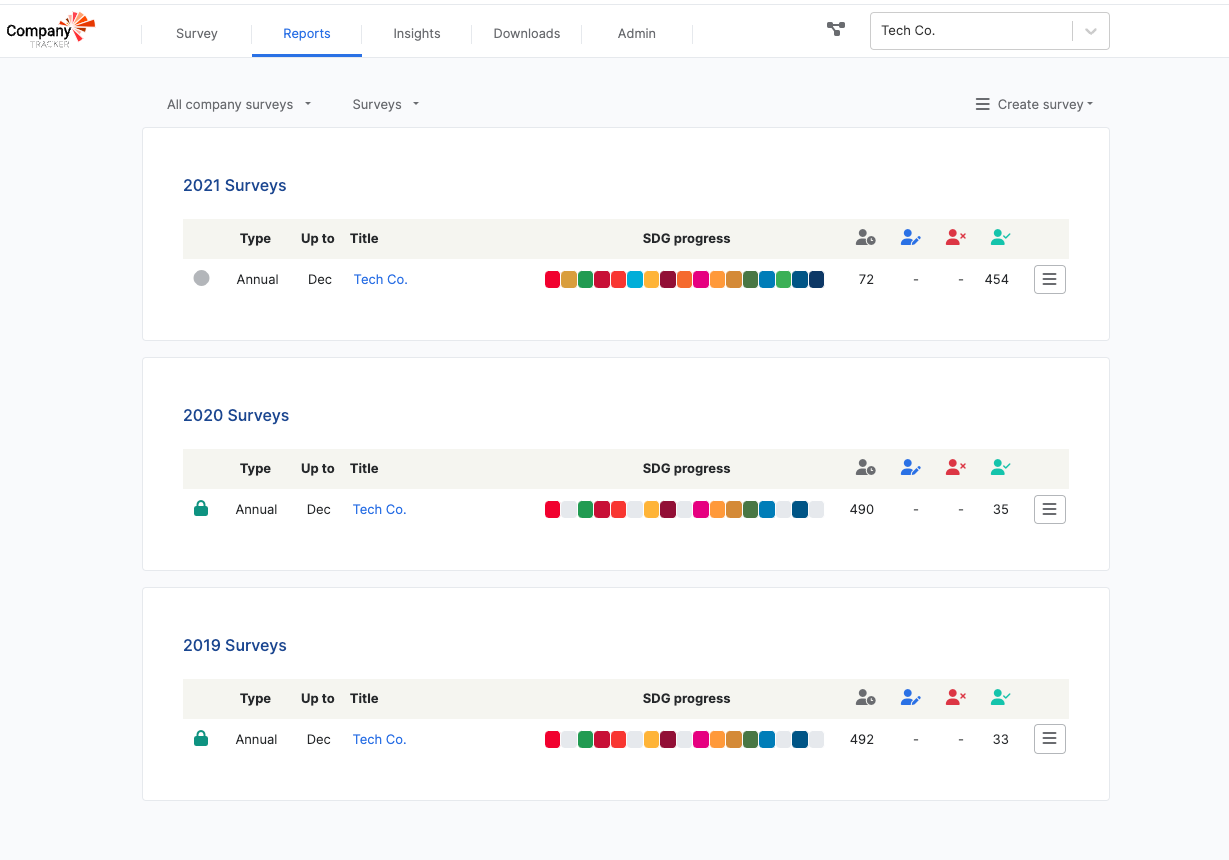Click the pending users icon in 2021 header
1229x860 pixels.
click(x=866, y=238)
